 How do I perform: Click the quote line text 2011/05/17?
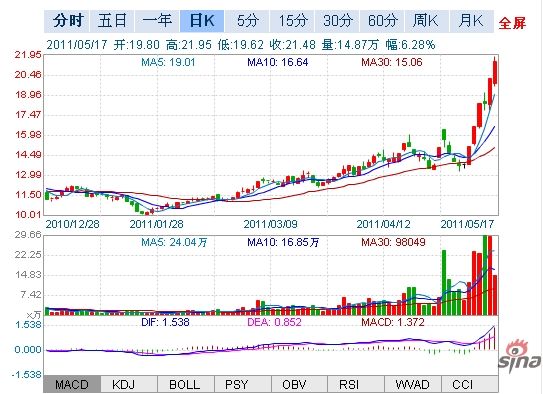[77, 45]
